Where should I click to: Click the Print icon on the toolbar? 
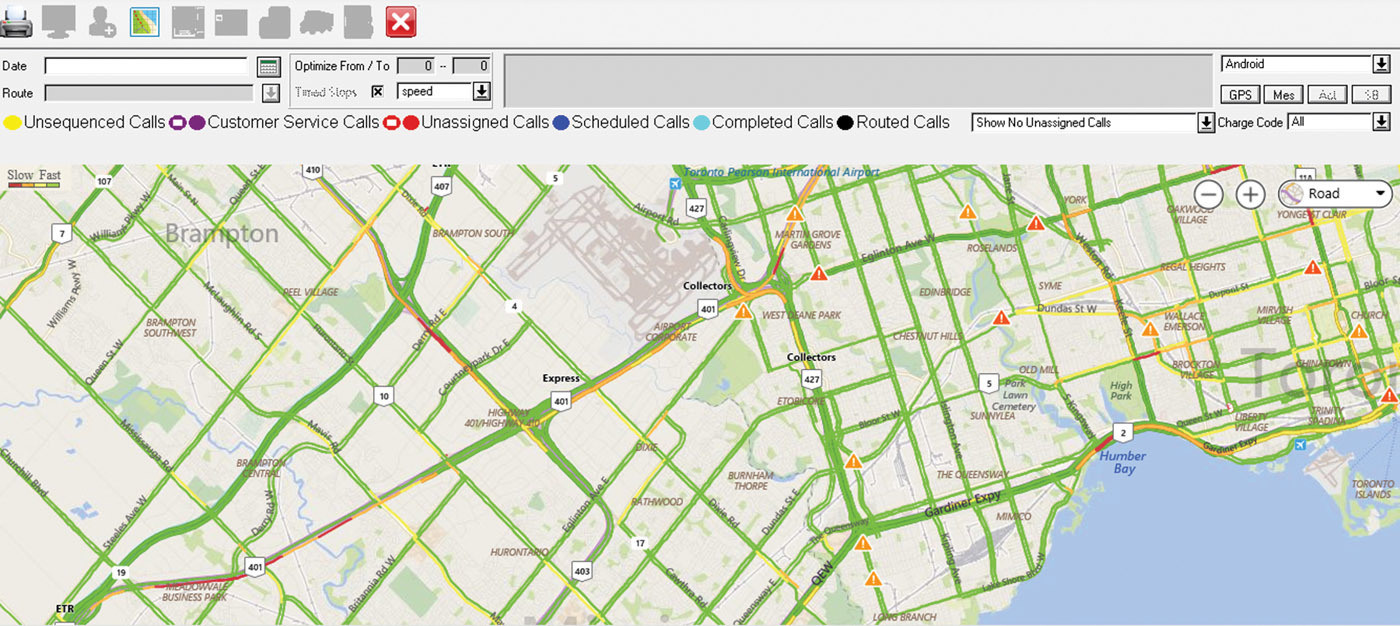[17, 20]
